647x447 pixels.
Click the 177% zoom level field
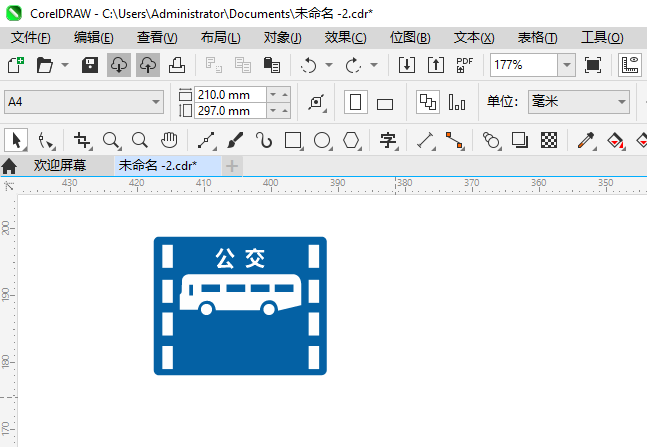524,65
